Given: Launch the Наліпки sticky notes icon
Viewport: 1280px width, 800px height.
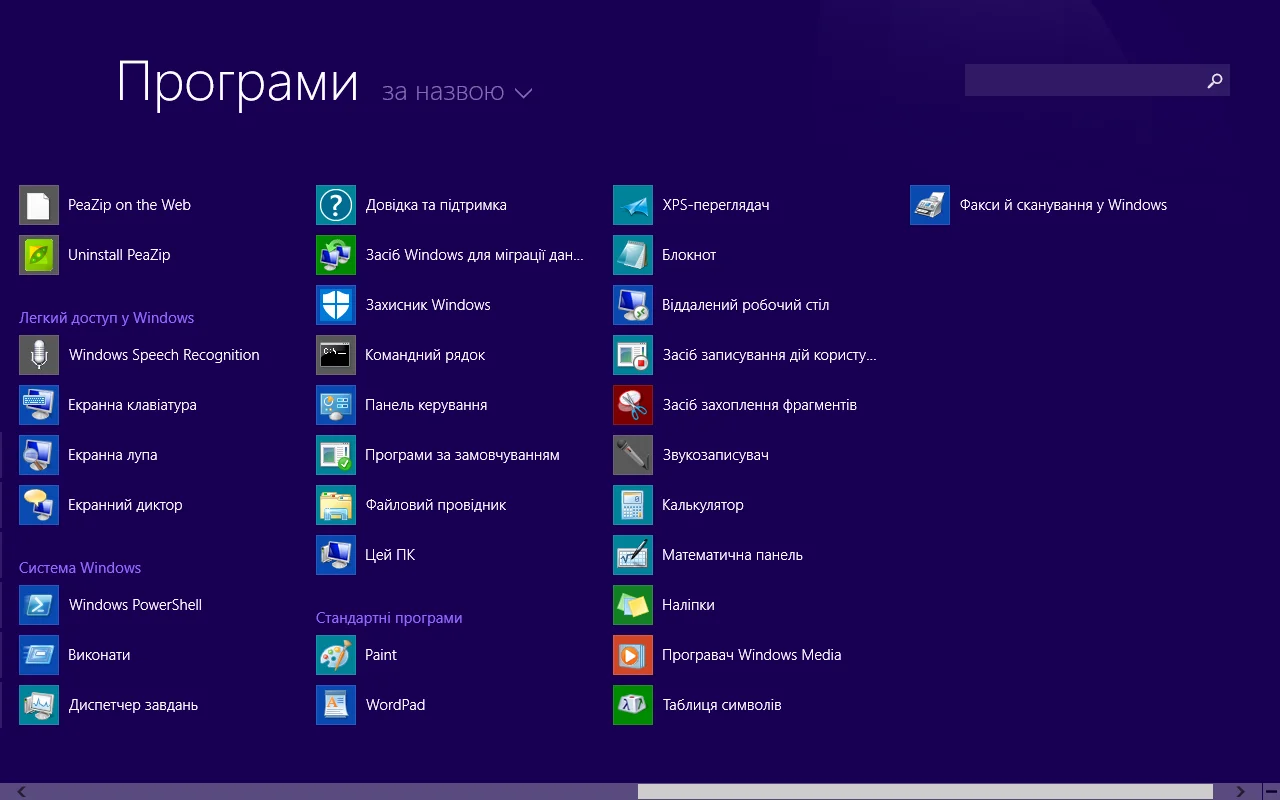Looking at the screenshot, I should click(633, 605).
